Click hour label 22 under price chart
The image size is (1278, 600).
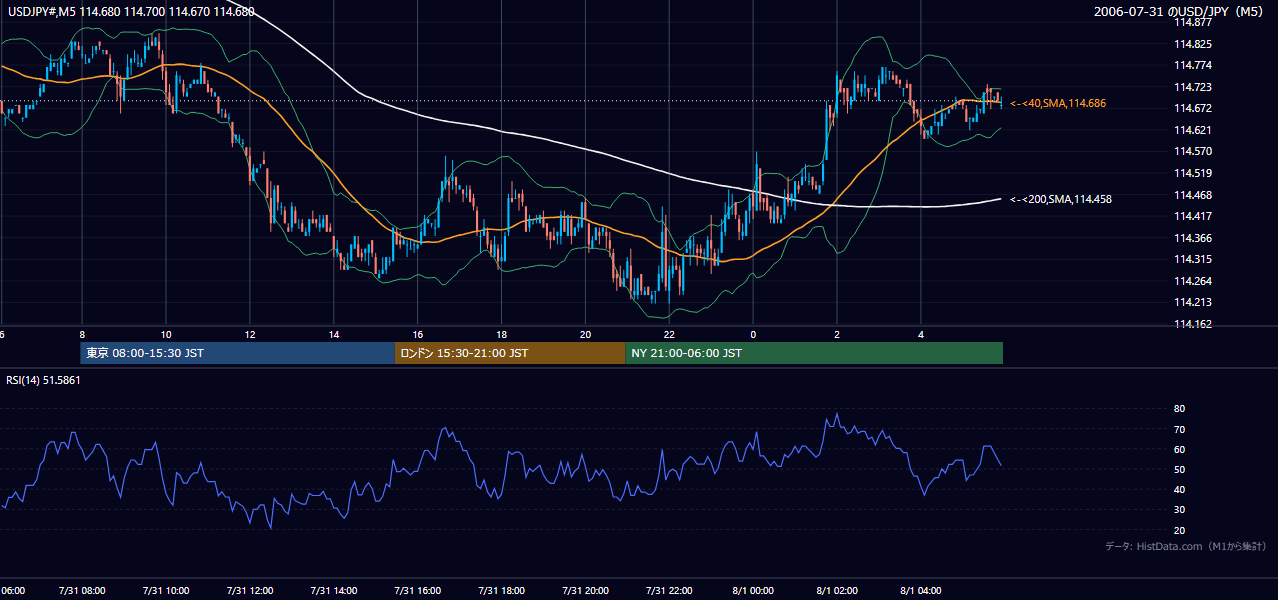[670, 334]
